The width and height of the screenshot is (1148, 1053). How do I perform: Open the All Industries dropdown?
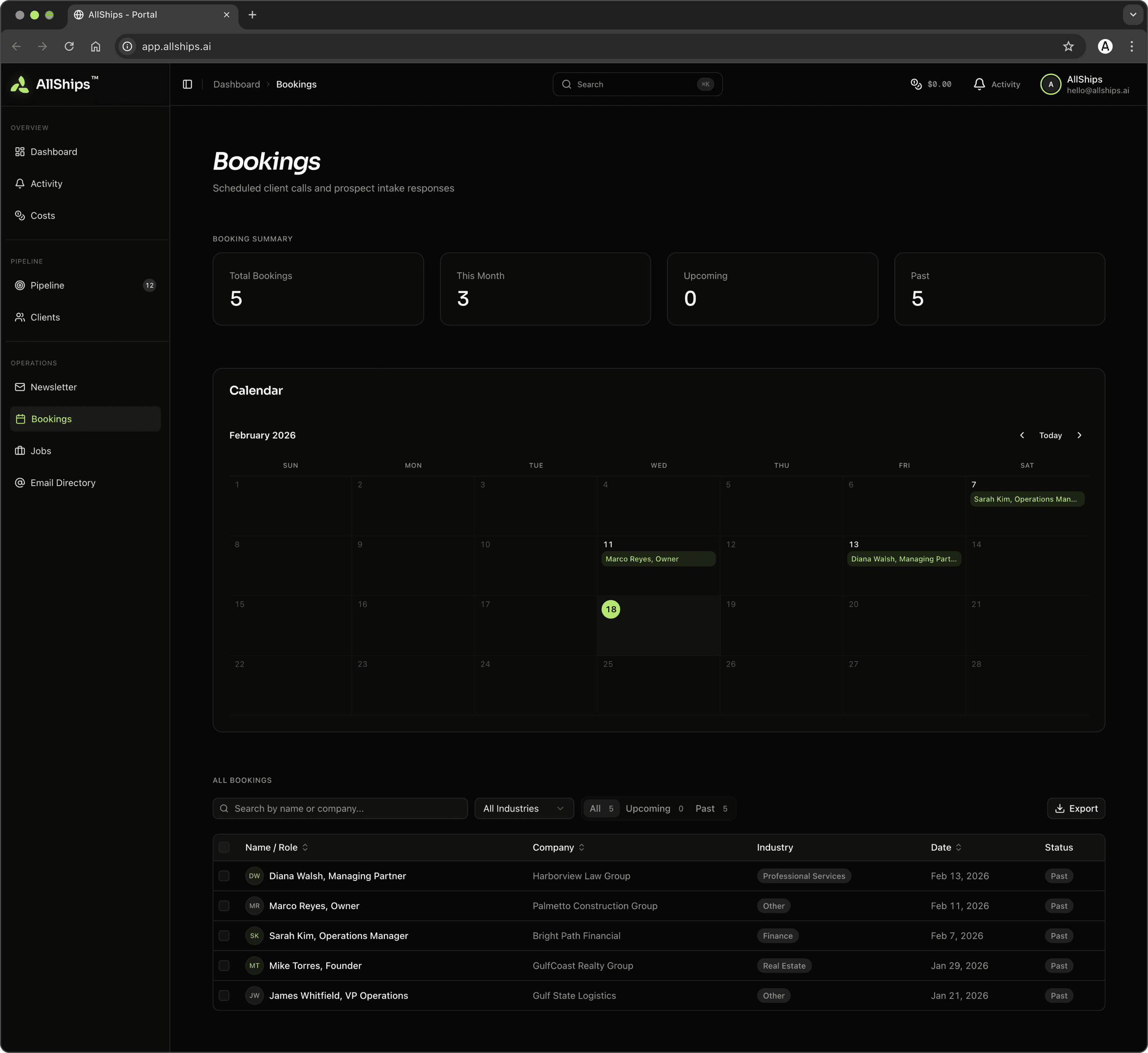point(524,809)
